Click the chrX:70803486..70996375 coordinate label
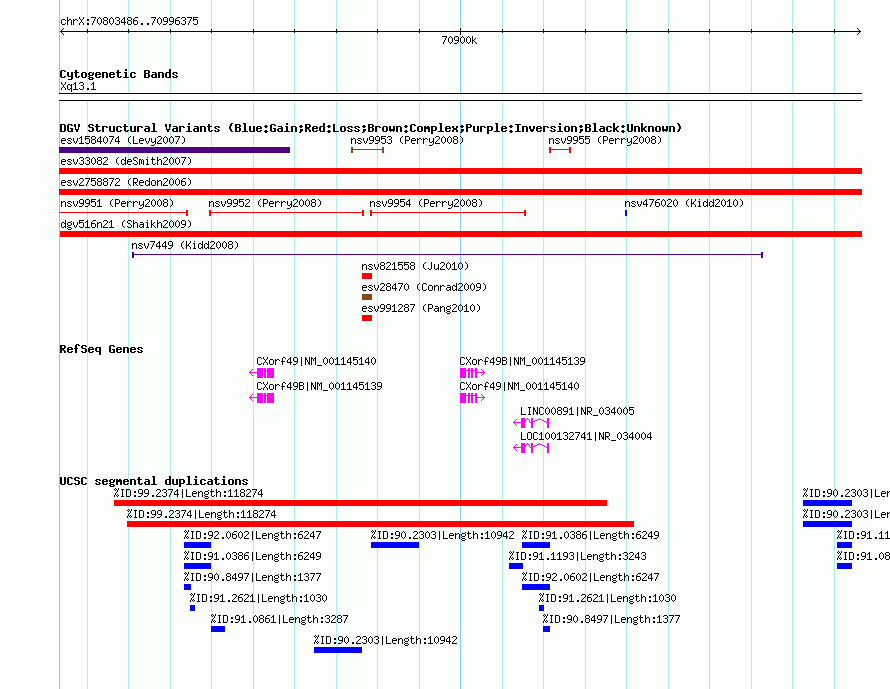 (129, 21)
